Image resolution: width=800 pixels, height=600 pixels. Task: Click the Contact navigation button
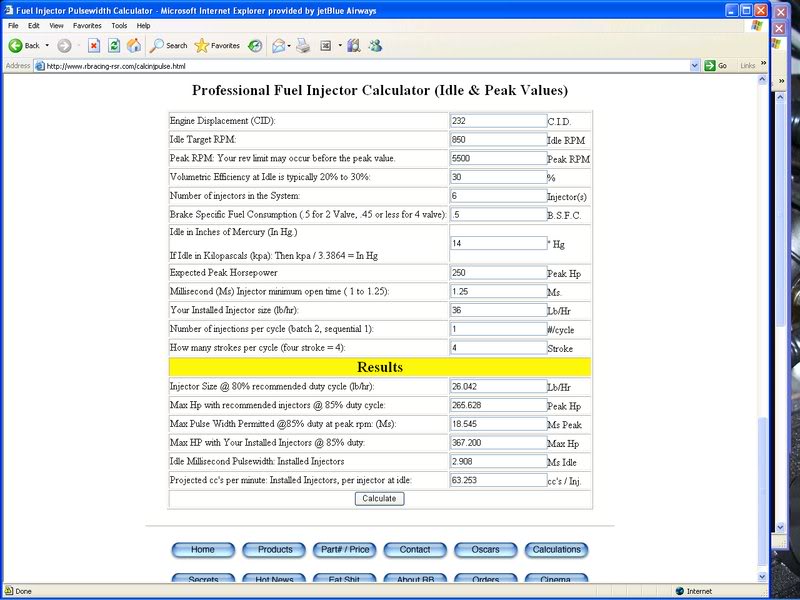(x=415, y=550)
